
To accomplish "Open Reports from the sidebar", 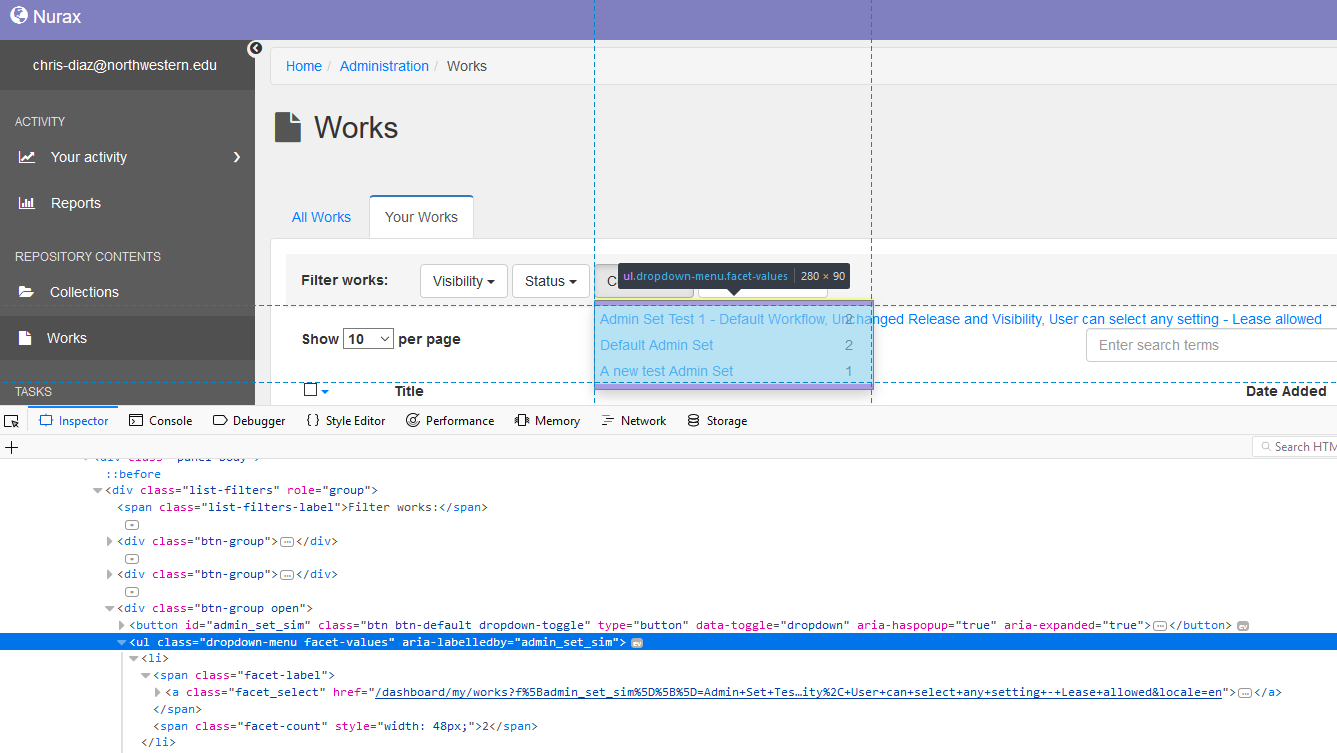I will (76, 203).
